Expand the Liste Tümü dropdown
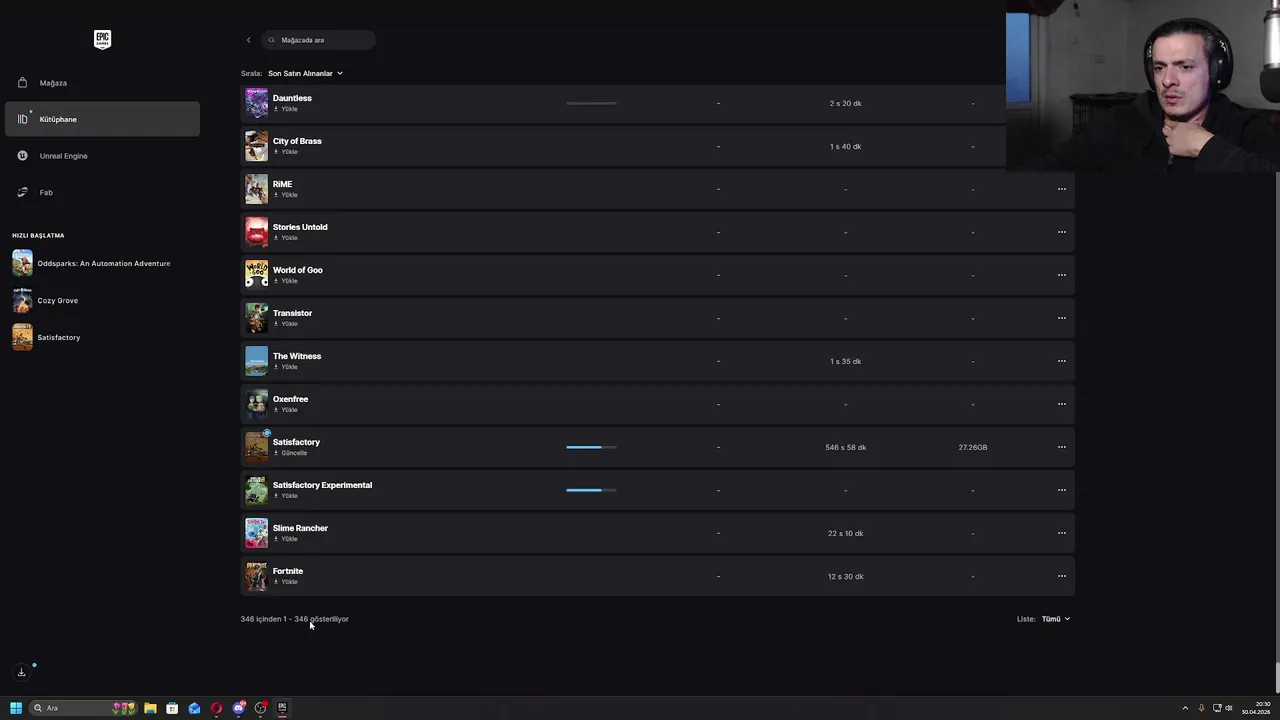The height and width of the screenshot is (720, 1280). click(1055, 619)
